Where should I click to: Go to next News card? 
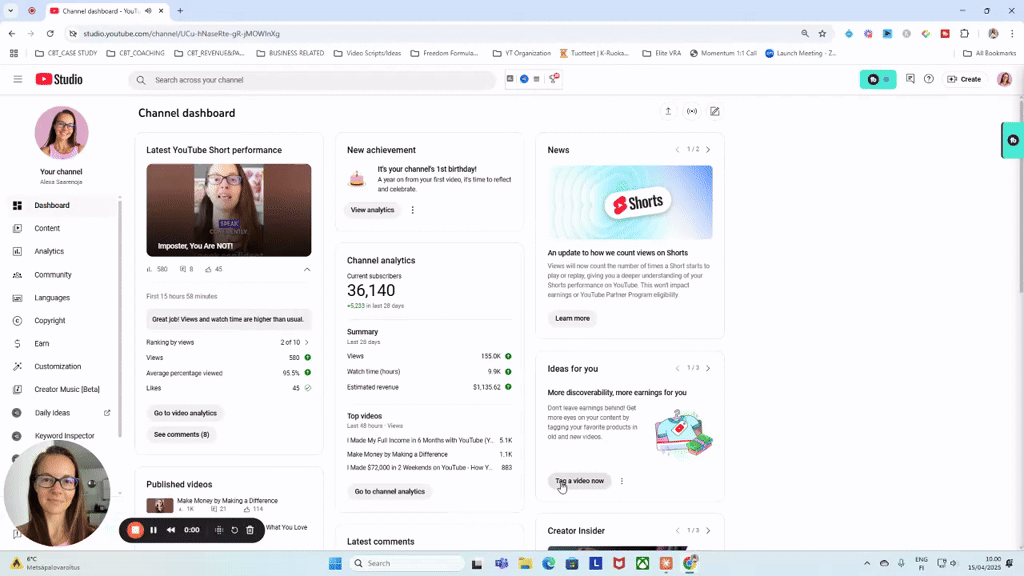click(x=708, y=150)
